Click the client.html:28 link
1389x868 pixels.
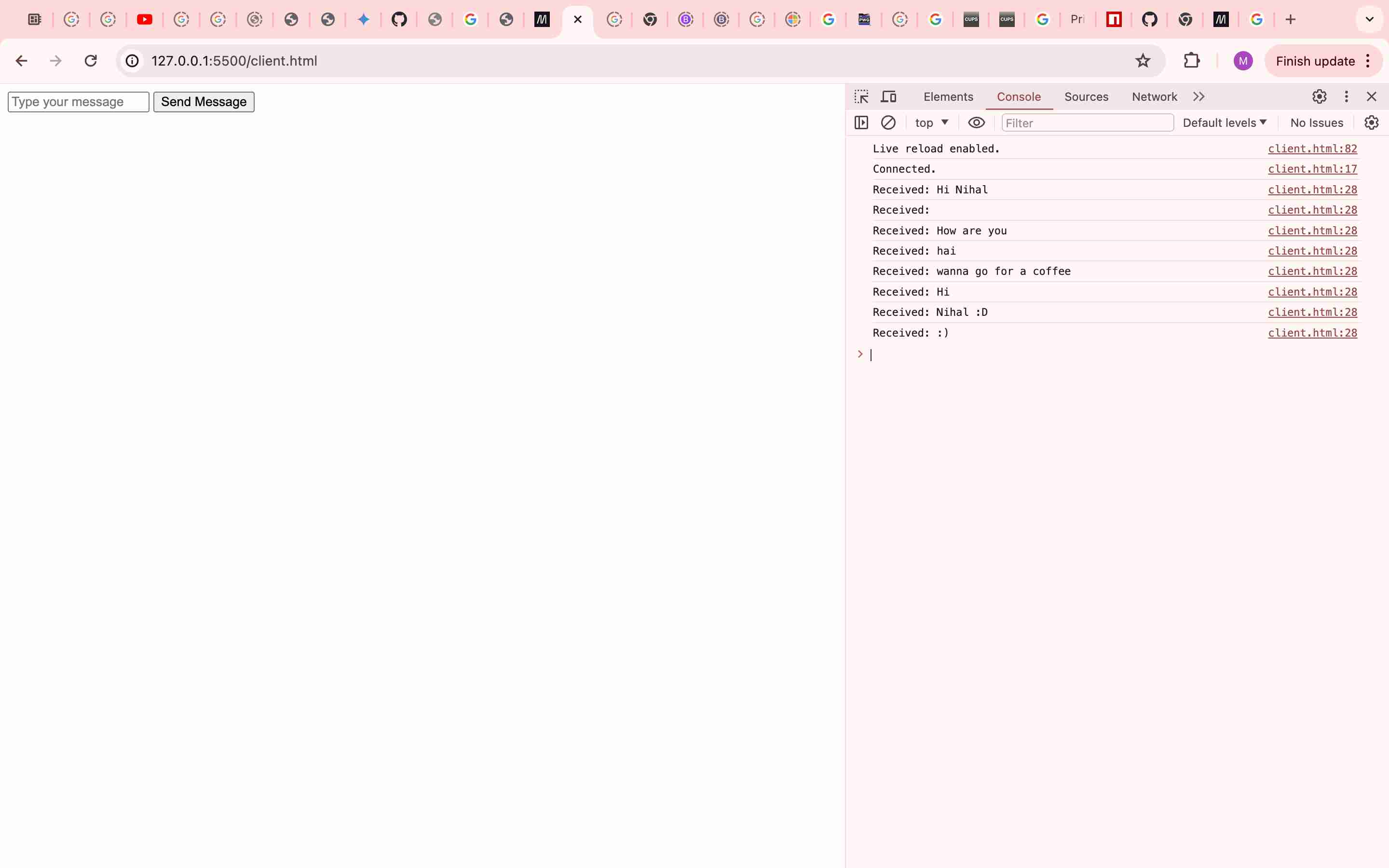point(1312,189)
